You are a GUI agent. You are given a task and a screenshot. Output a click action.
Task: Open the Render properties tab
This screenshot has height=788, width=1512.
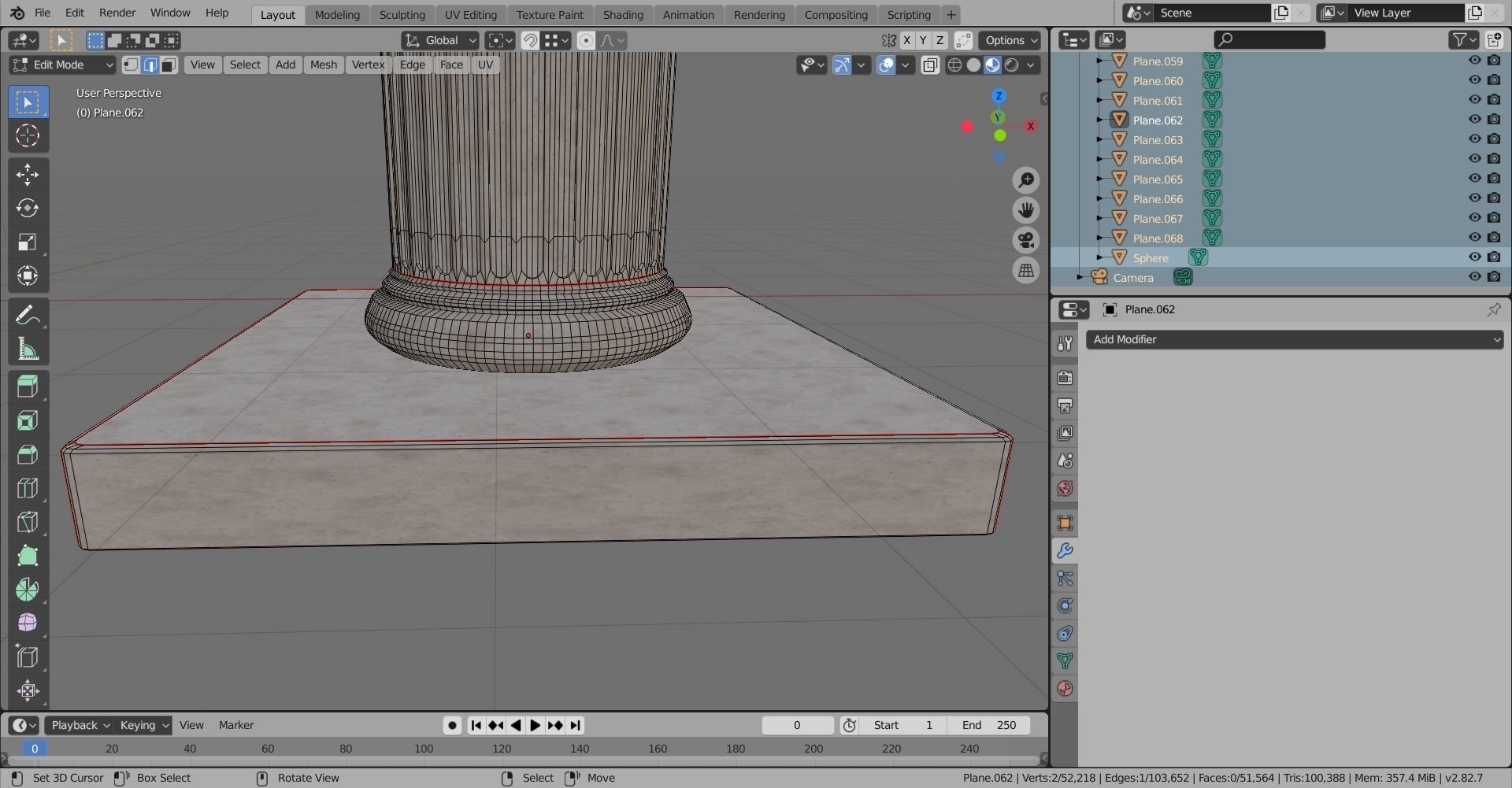(1065, 378)
